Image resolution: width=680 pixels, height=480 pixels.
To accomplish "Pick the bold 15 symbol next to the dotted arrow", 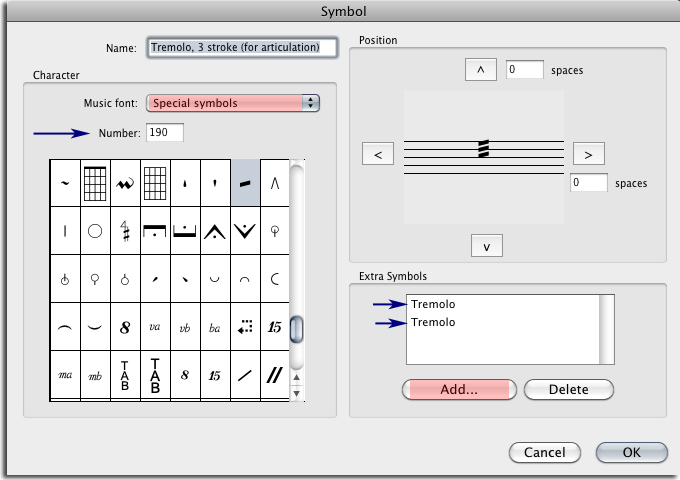I will click(275, 327).
